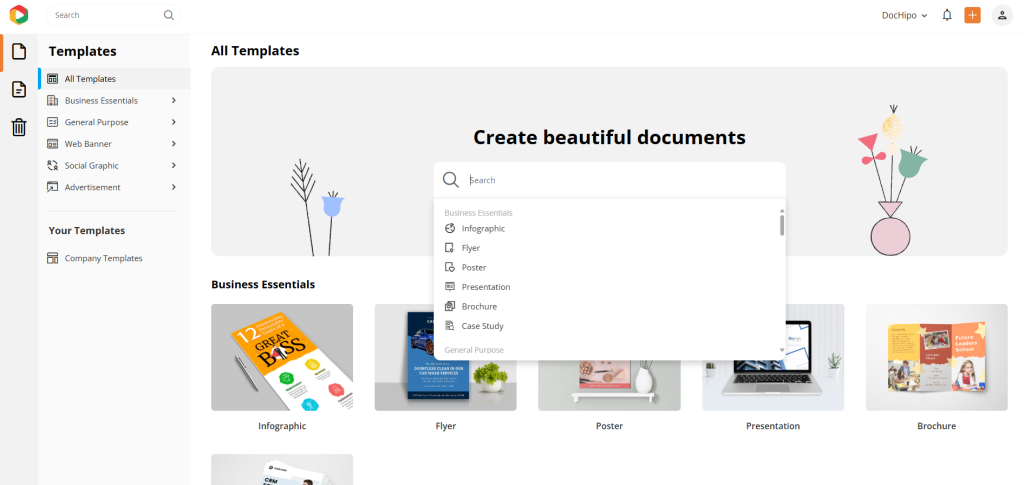This screenshot has height=485, width=1024.
Task: Click the Poster caption under thumbnail
Action: point(609,426)
